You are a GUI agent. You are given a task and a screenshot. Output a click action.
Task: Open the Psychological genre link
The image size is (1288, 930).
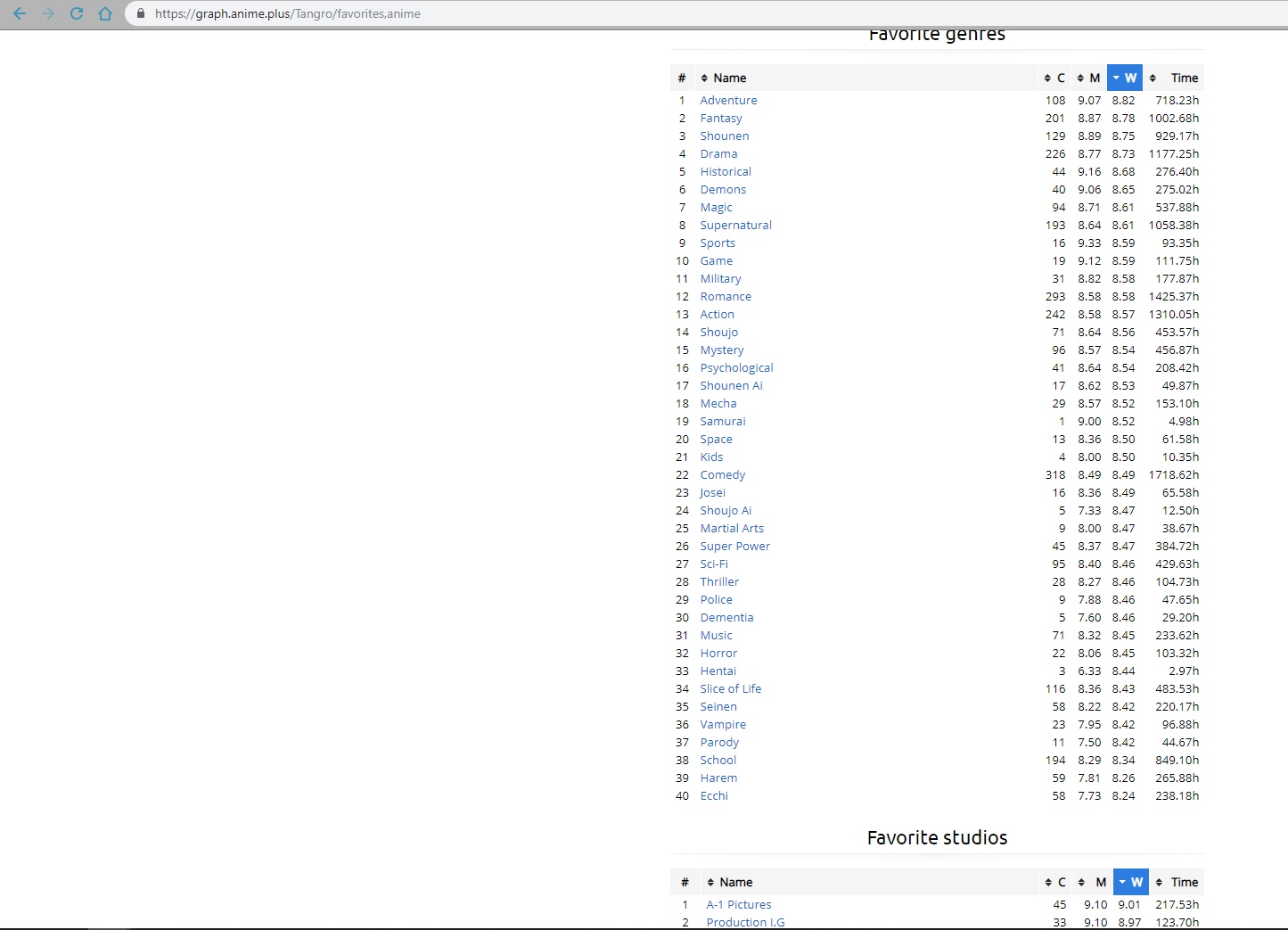click(x=736, y=368)
